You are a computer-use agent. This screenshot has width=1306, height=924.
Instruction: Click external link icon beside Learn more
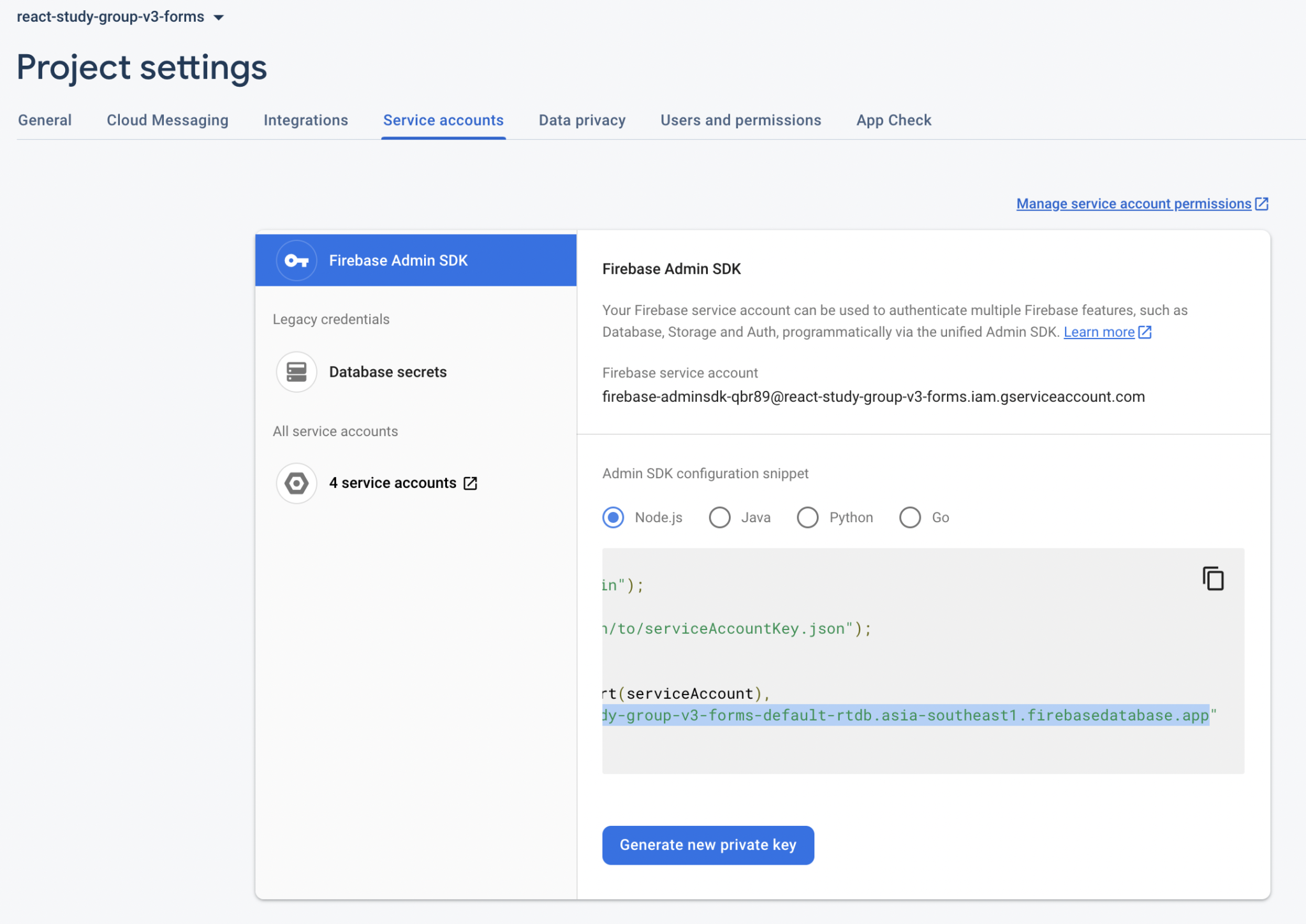pyautogui.click(x=1145, y=332)
